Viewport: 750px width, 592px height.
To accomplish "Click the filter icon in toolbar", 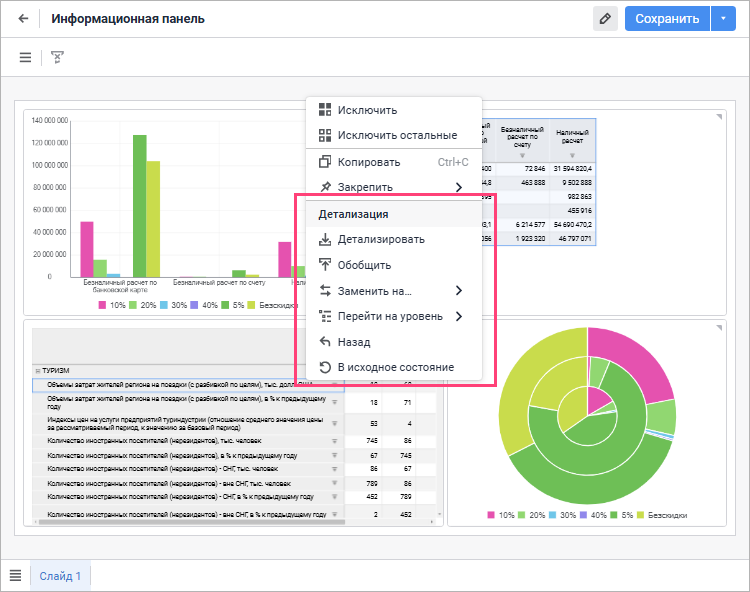I will (x=58, y=58).
